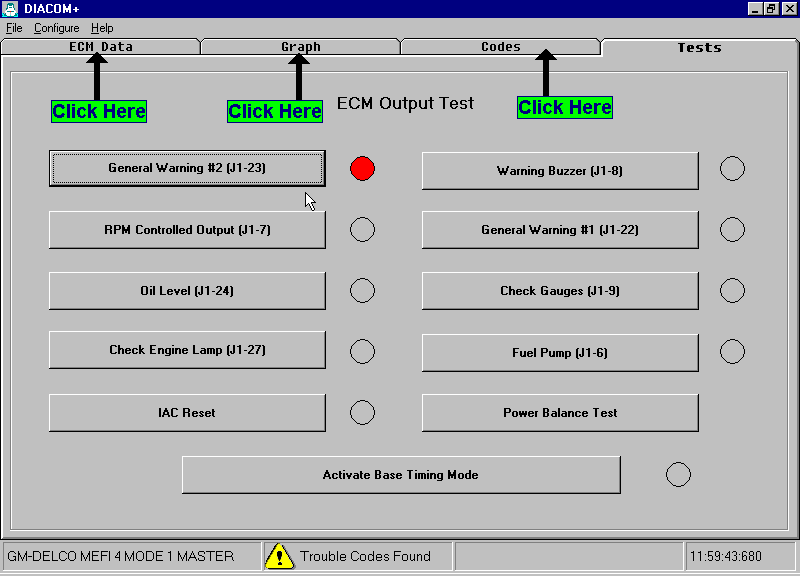
Task: Click General Warning #1 (J1-22) button
Action: click(560, 230)
